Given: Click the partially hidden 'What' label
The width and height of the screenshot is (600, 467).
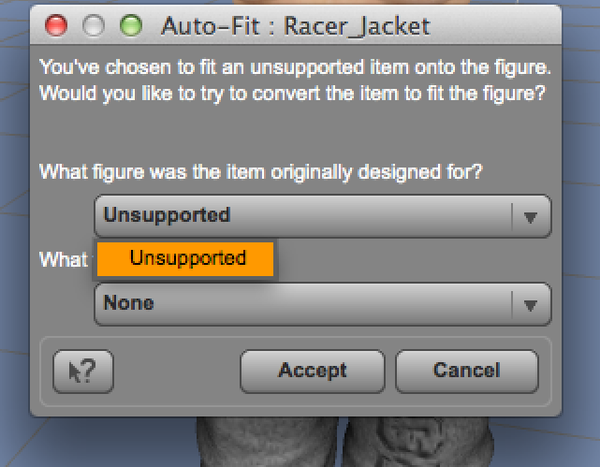Looking at the screenshot, I should point(64,259).
